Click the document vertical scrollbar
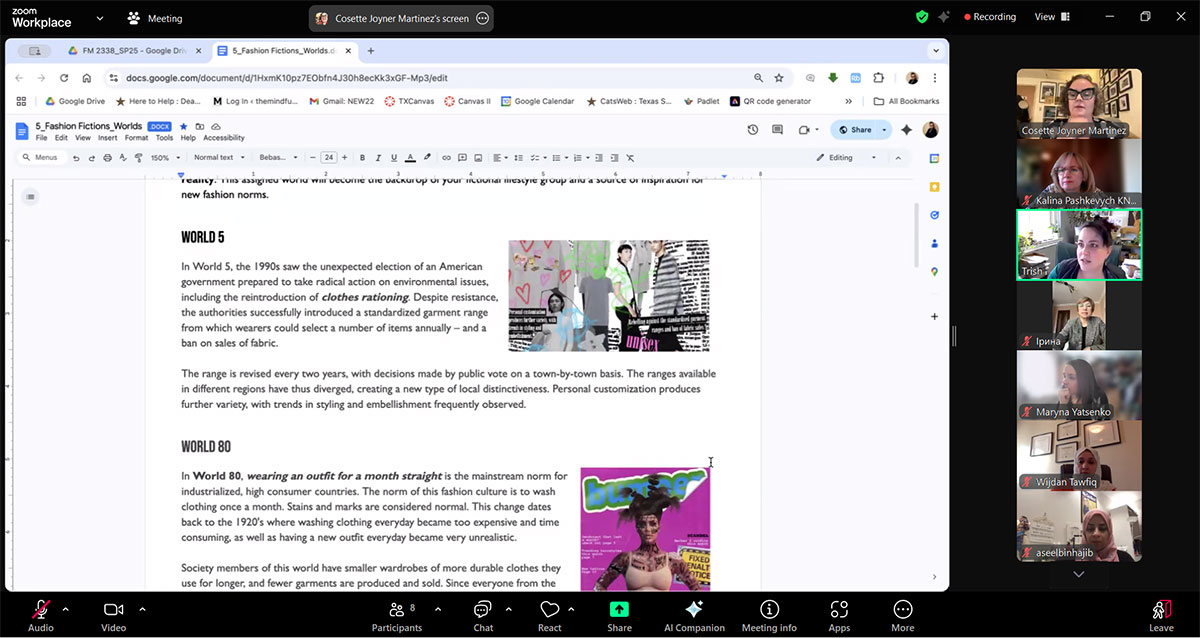This screenshot has height=638, width=1200. click(x=916, y=236)
